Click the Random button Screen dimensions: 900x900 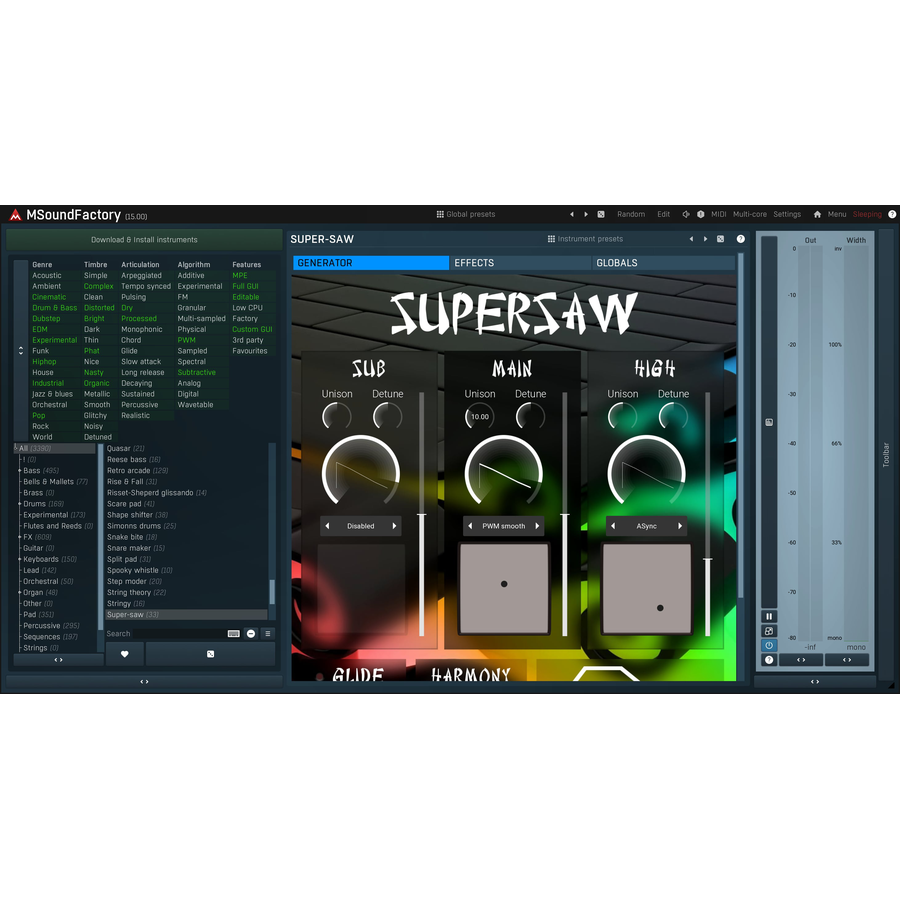pos(631,214)
